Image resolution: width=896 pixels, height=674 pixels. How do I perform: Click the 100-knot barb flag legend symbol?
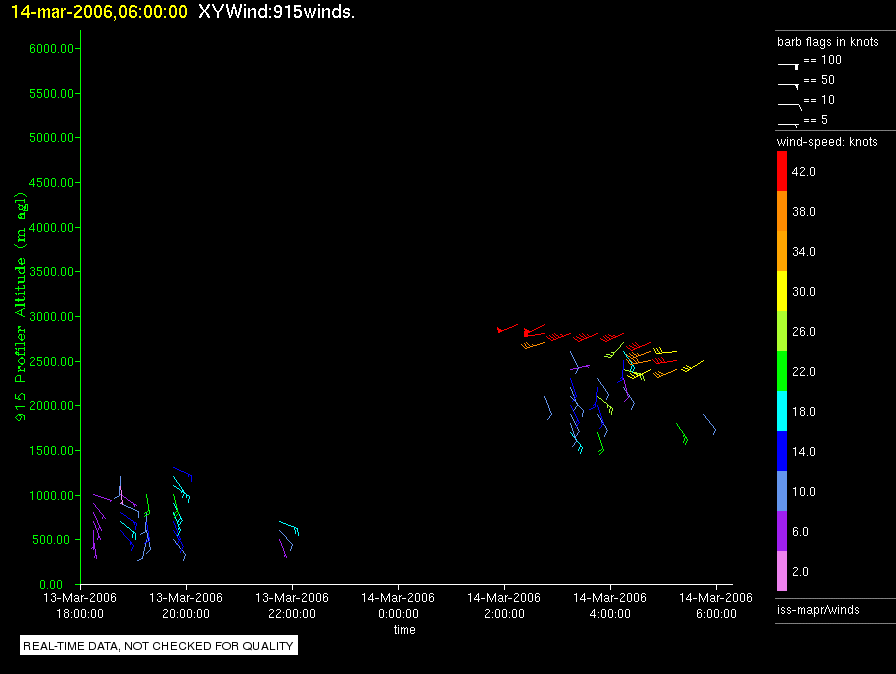(789, 66)
